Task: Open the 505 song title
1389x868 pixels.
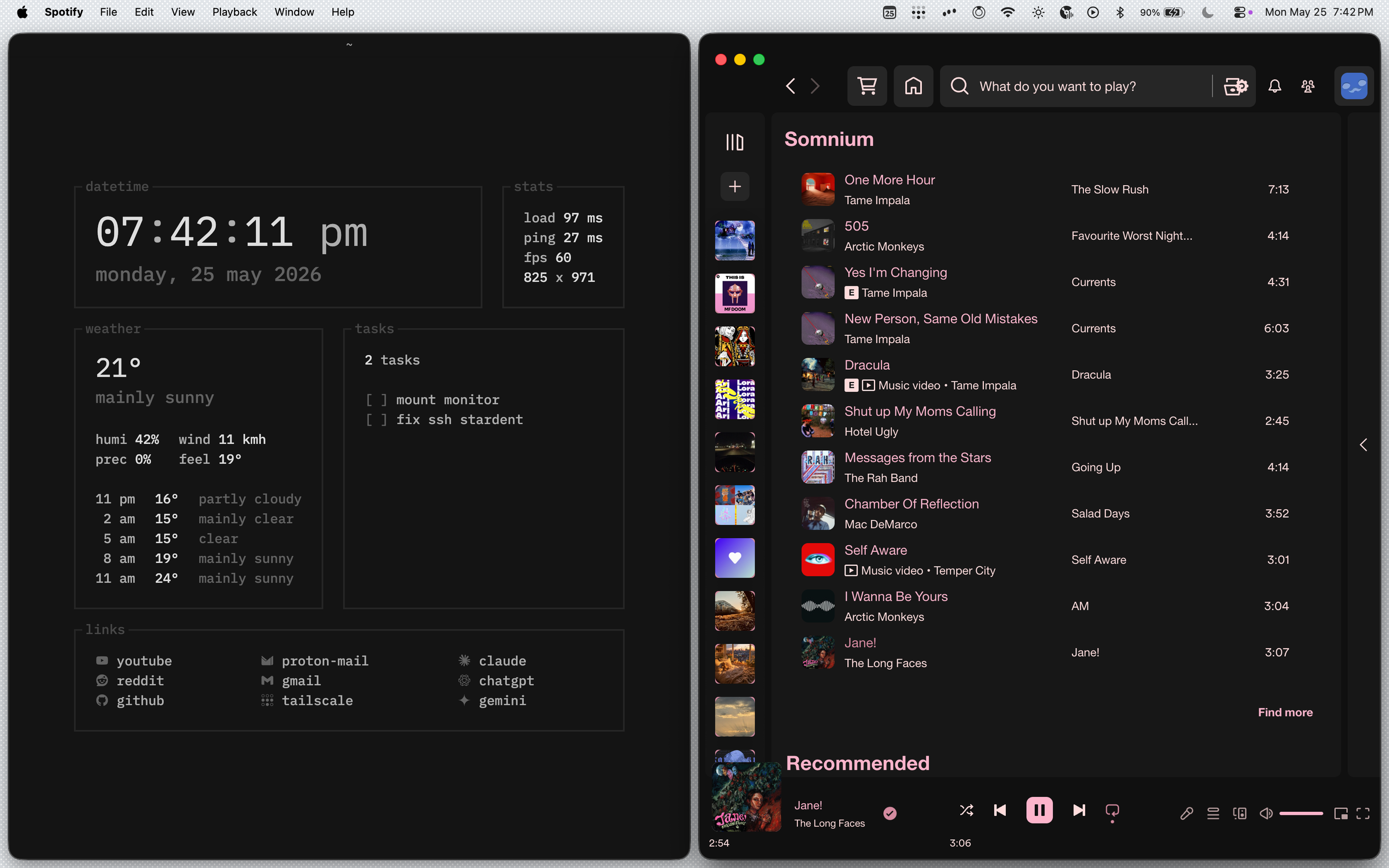Action: click(856, 226)
